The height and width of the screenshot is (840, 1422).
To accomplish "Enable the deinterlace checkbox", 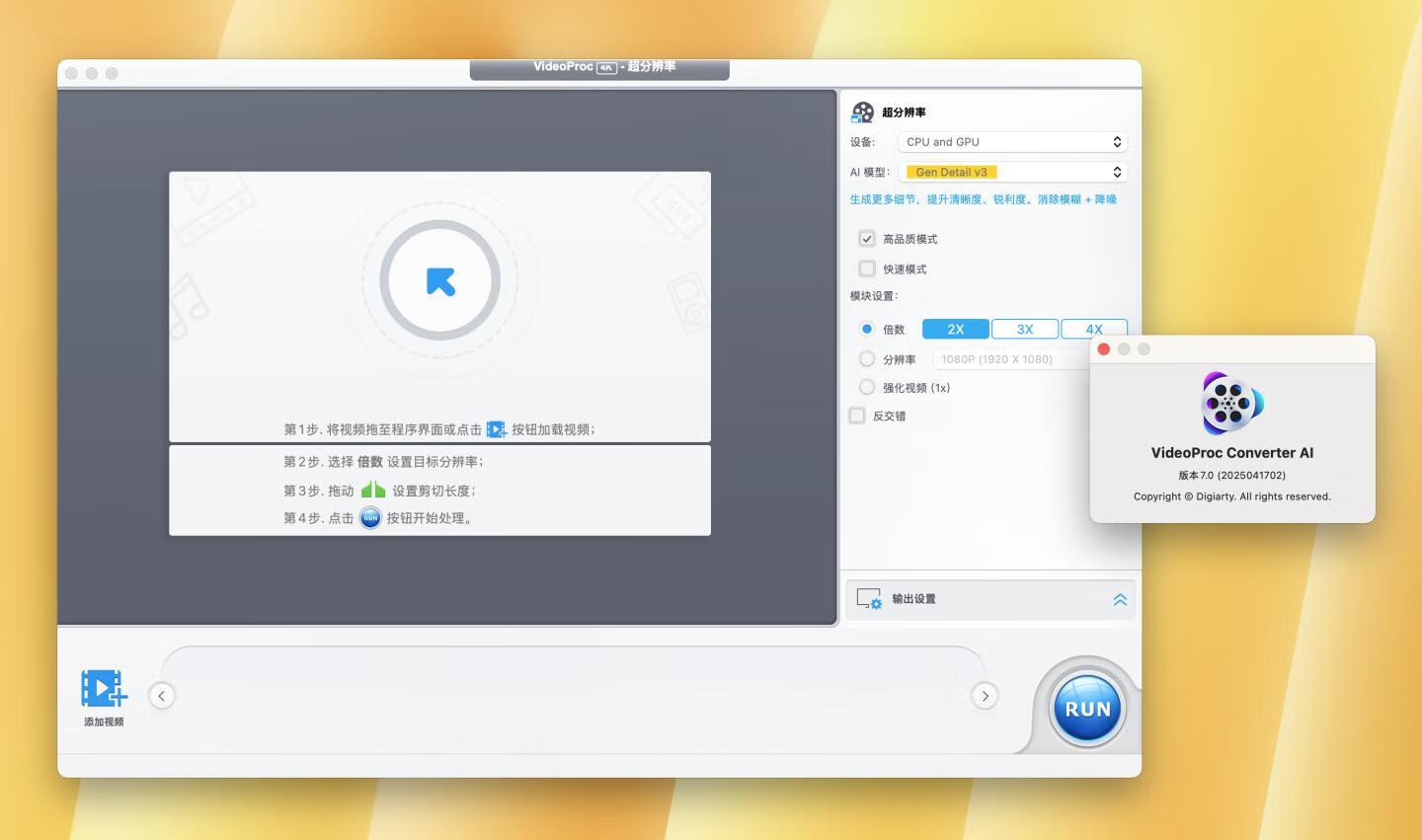I will [x=857, y=416].
